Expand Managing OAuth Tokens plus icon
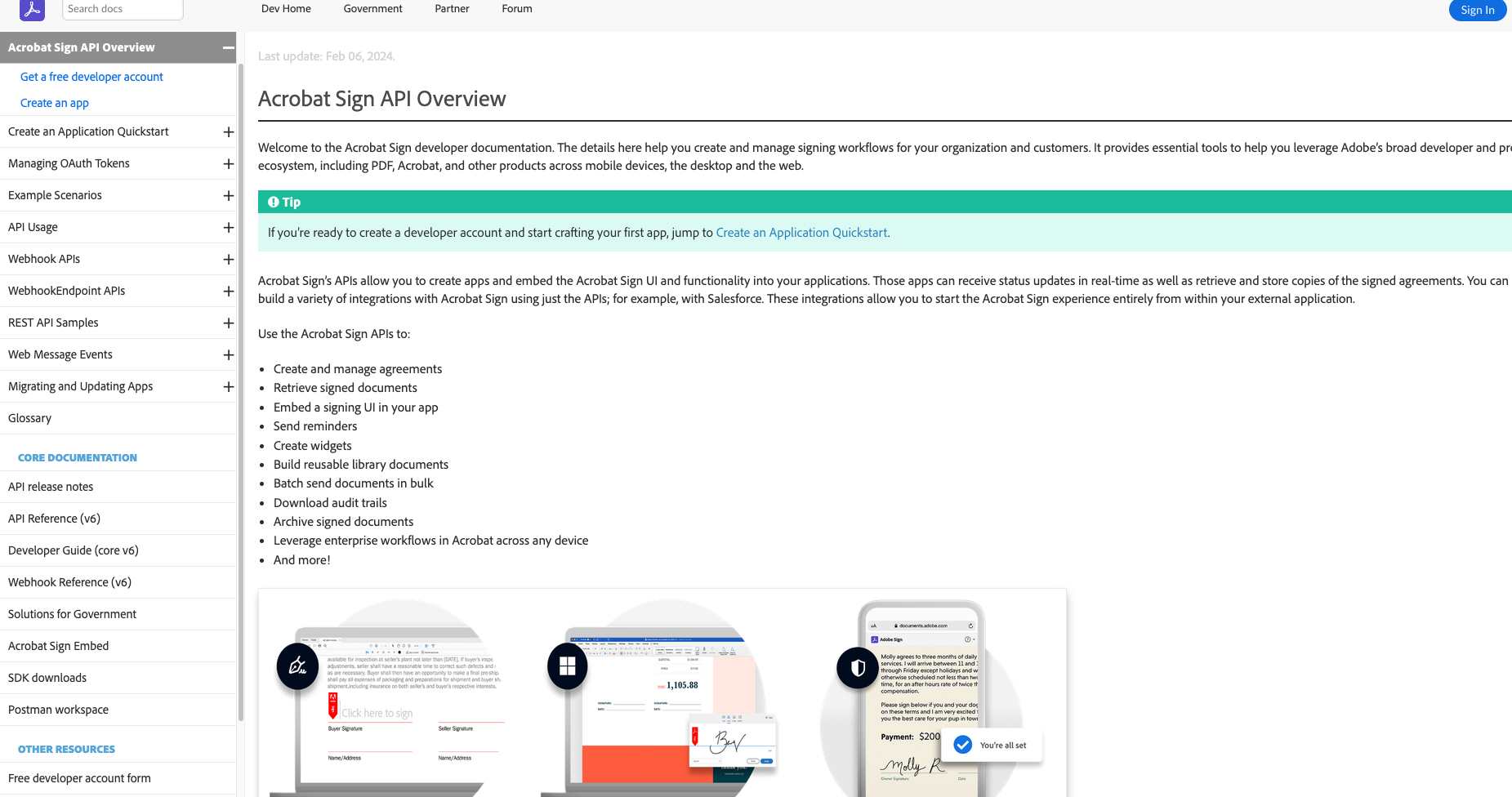The width and height of the screenshot is (1512, 797). click(x=229, y=164)
